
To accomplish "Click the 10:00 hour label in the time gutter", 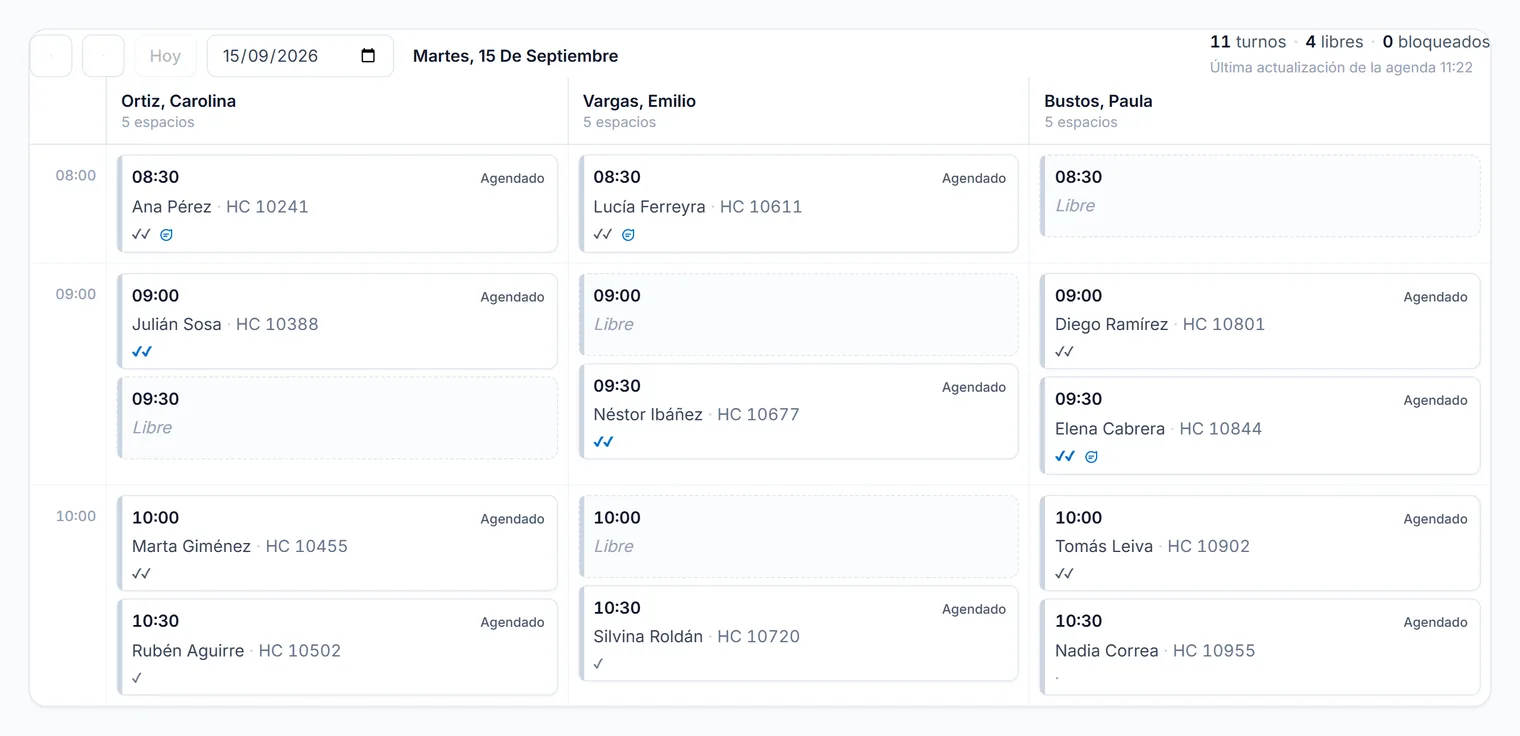I will click(76, 516).
